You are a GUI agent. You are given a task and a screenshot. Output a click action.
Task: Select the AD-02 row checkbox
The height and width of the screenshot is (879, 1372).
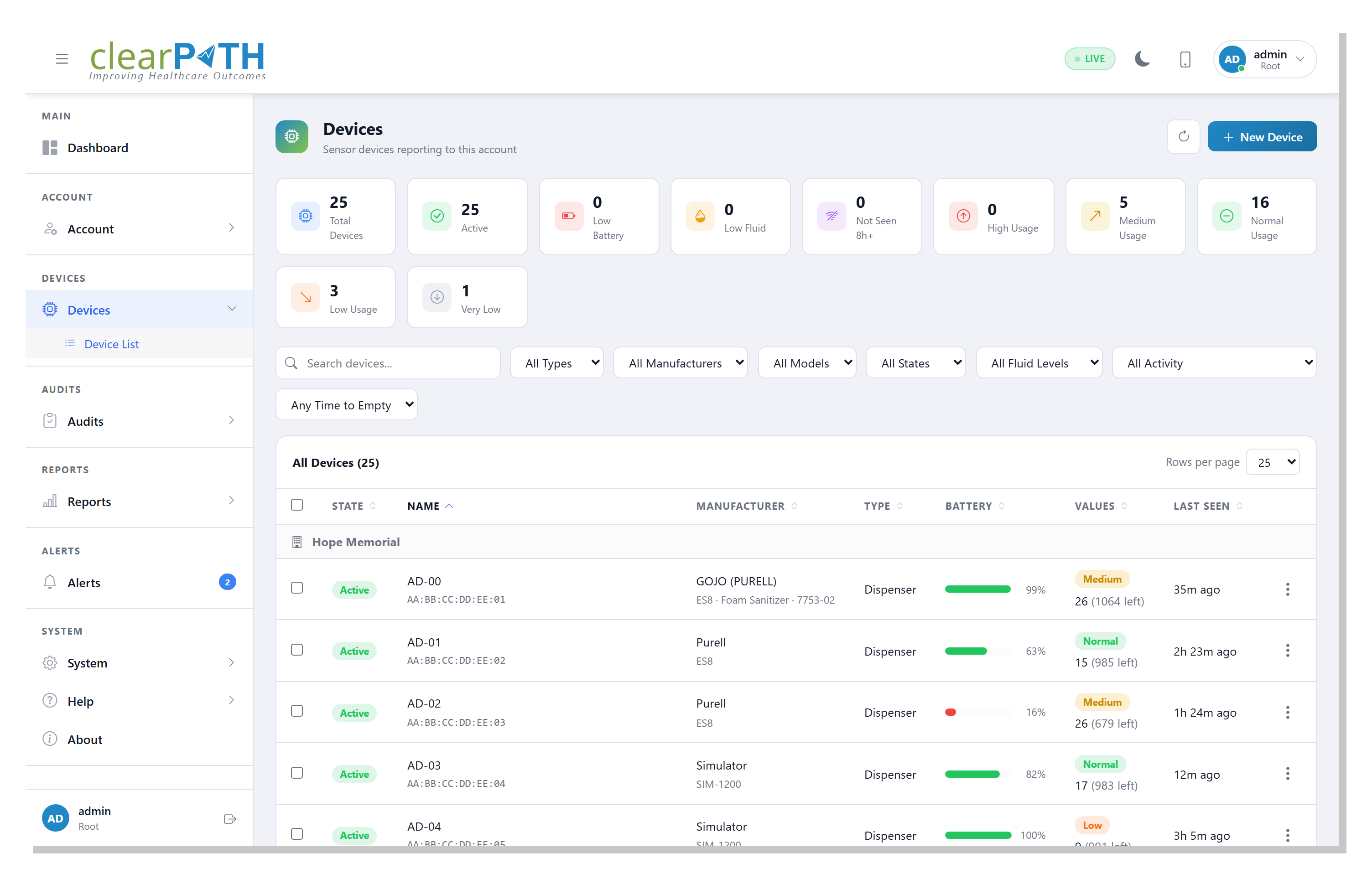coord(297,711)
